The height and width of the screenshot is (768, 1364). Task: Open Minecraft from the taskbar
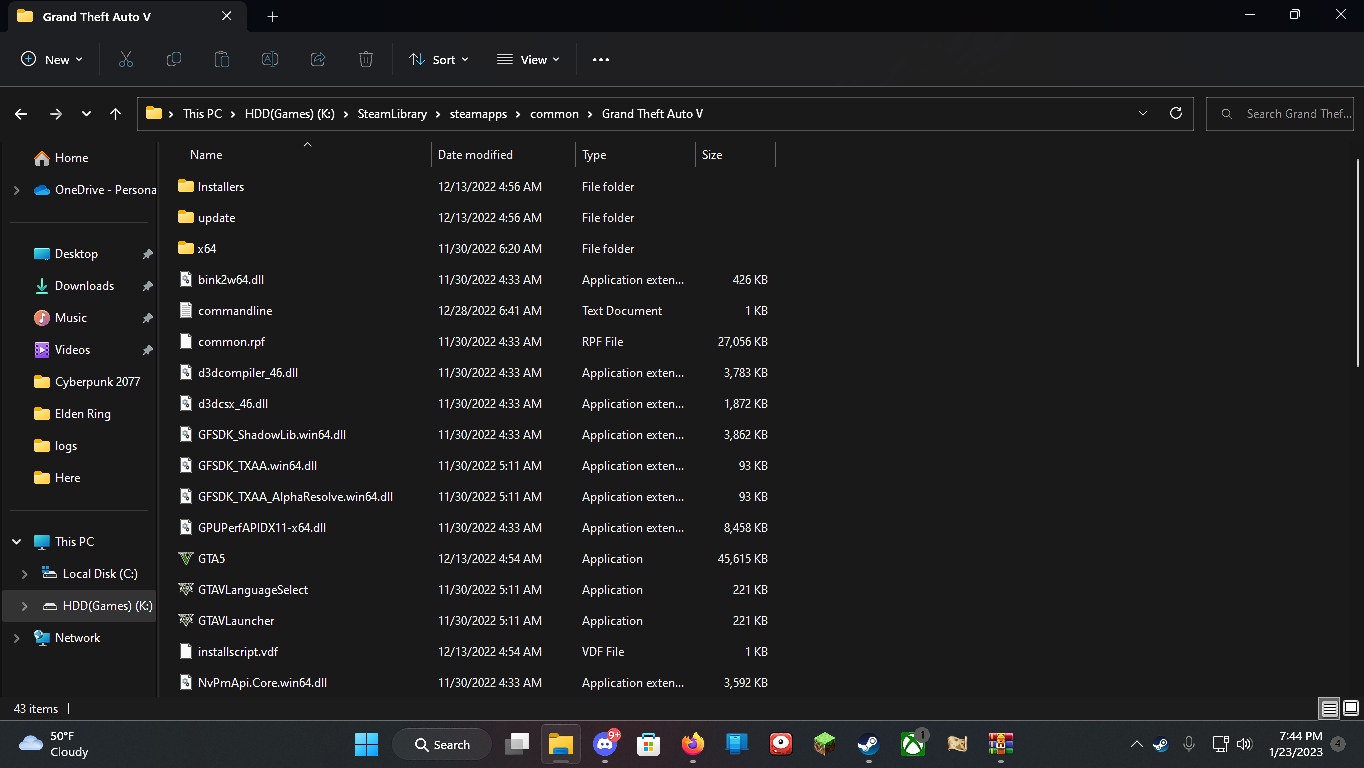click(x=824, y=744)
